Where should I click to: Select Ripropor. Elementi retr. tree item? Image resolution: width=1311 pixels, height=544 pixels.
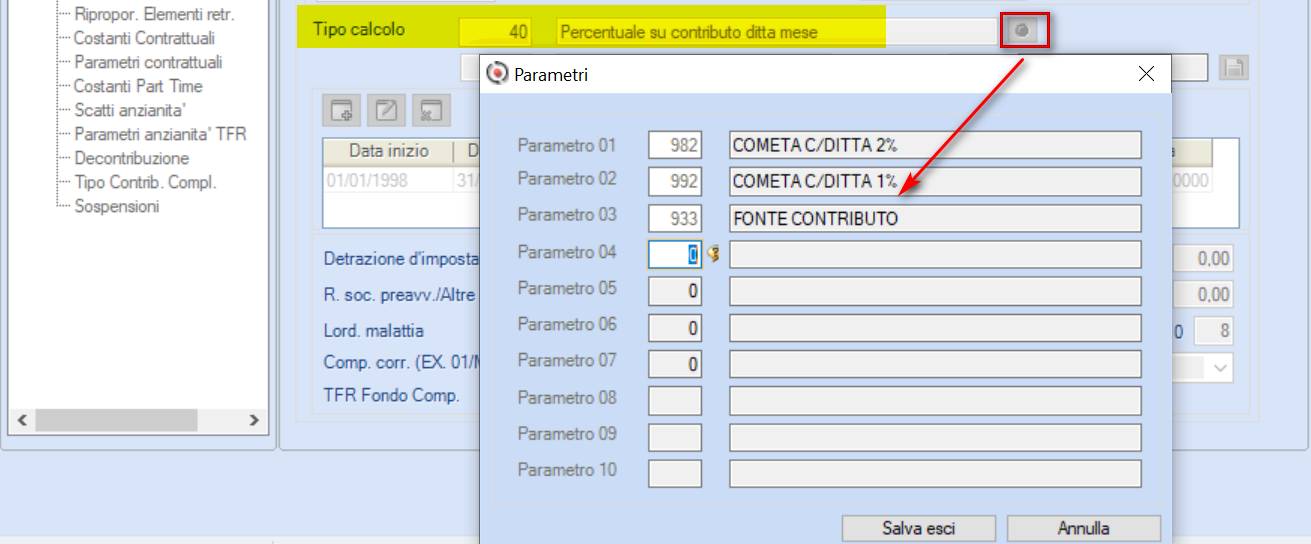(154, 14)
